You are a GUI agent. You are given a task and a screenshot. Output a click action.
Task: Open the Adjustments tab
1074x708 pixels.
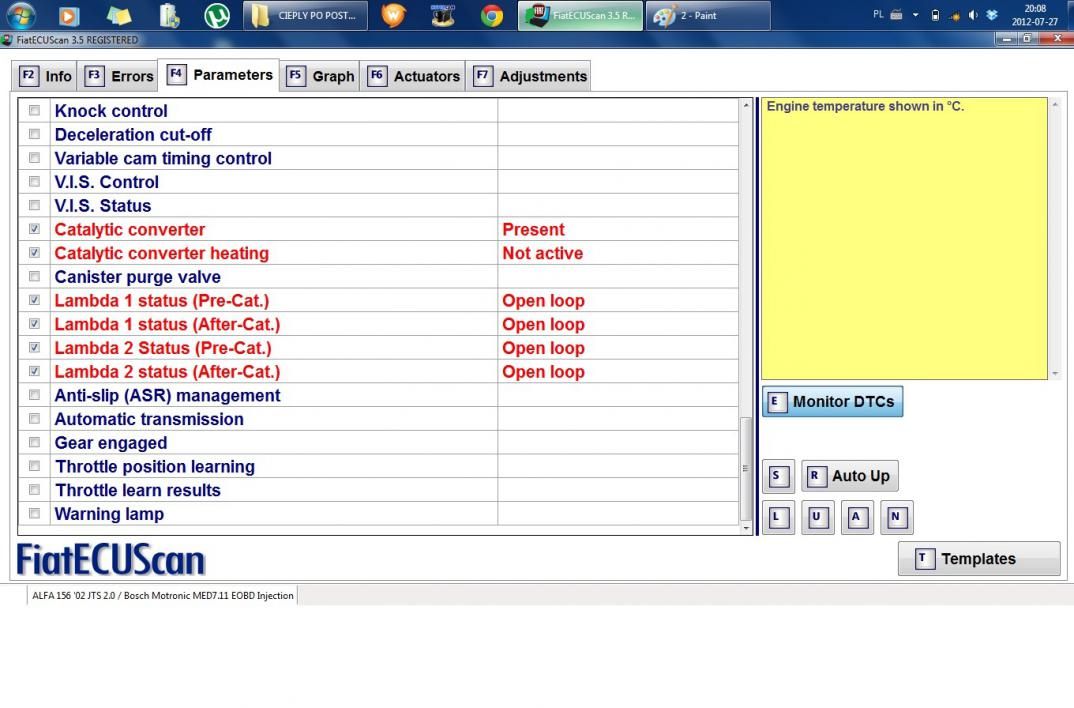(x=529, y=76)
